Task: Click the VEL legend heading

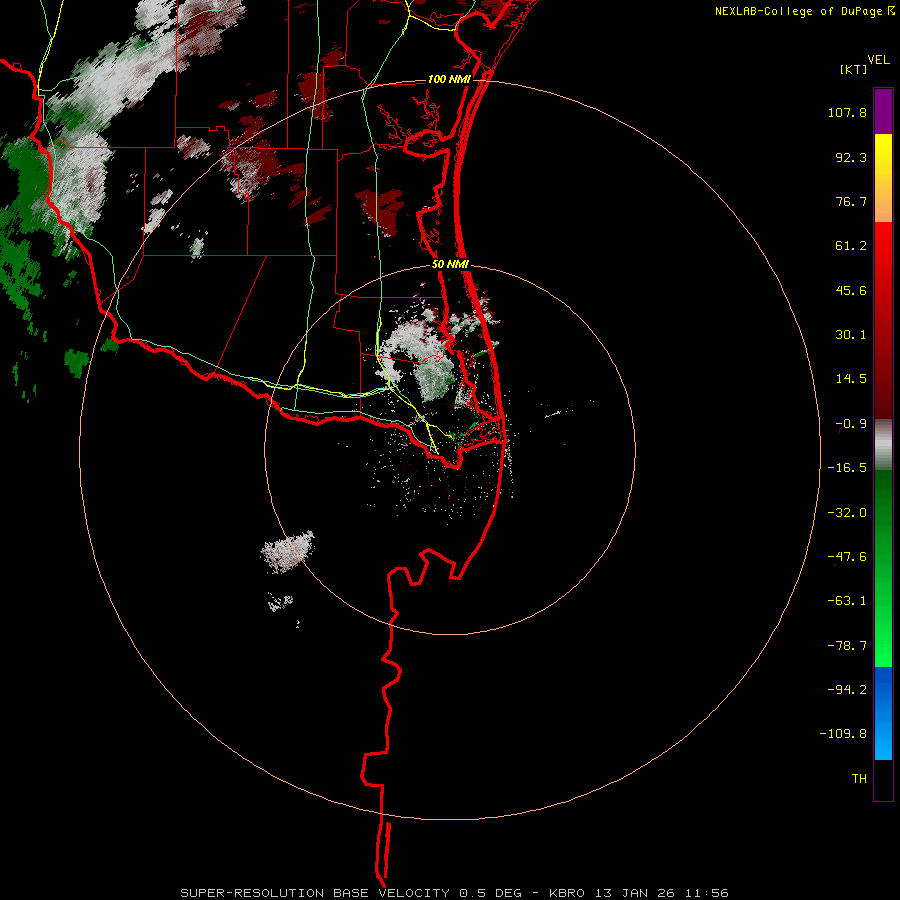Action: 878,60
